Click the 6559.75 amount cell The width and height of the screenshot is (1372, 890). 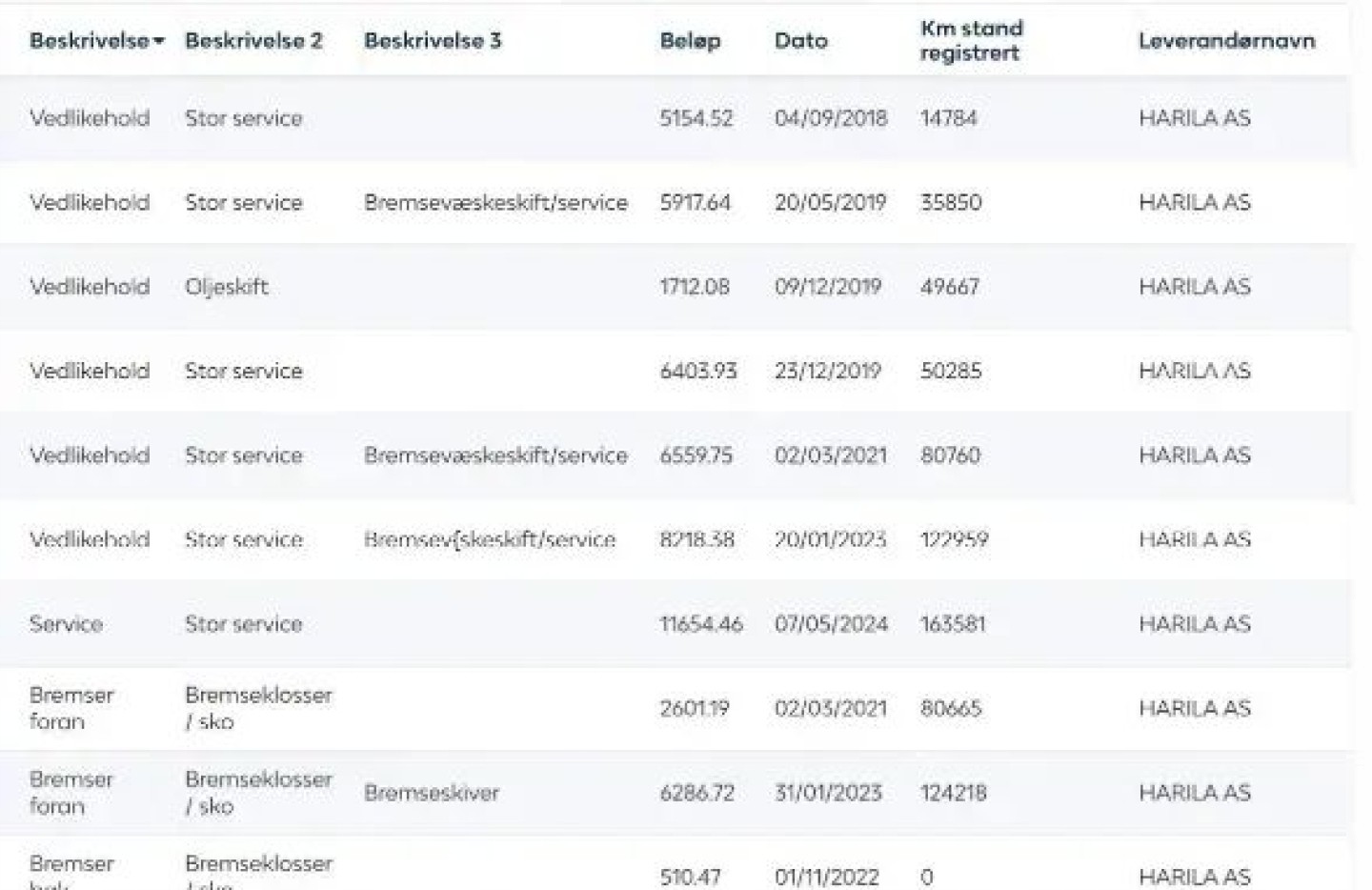696,455
